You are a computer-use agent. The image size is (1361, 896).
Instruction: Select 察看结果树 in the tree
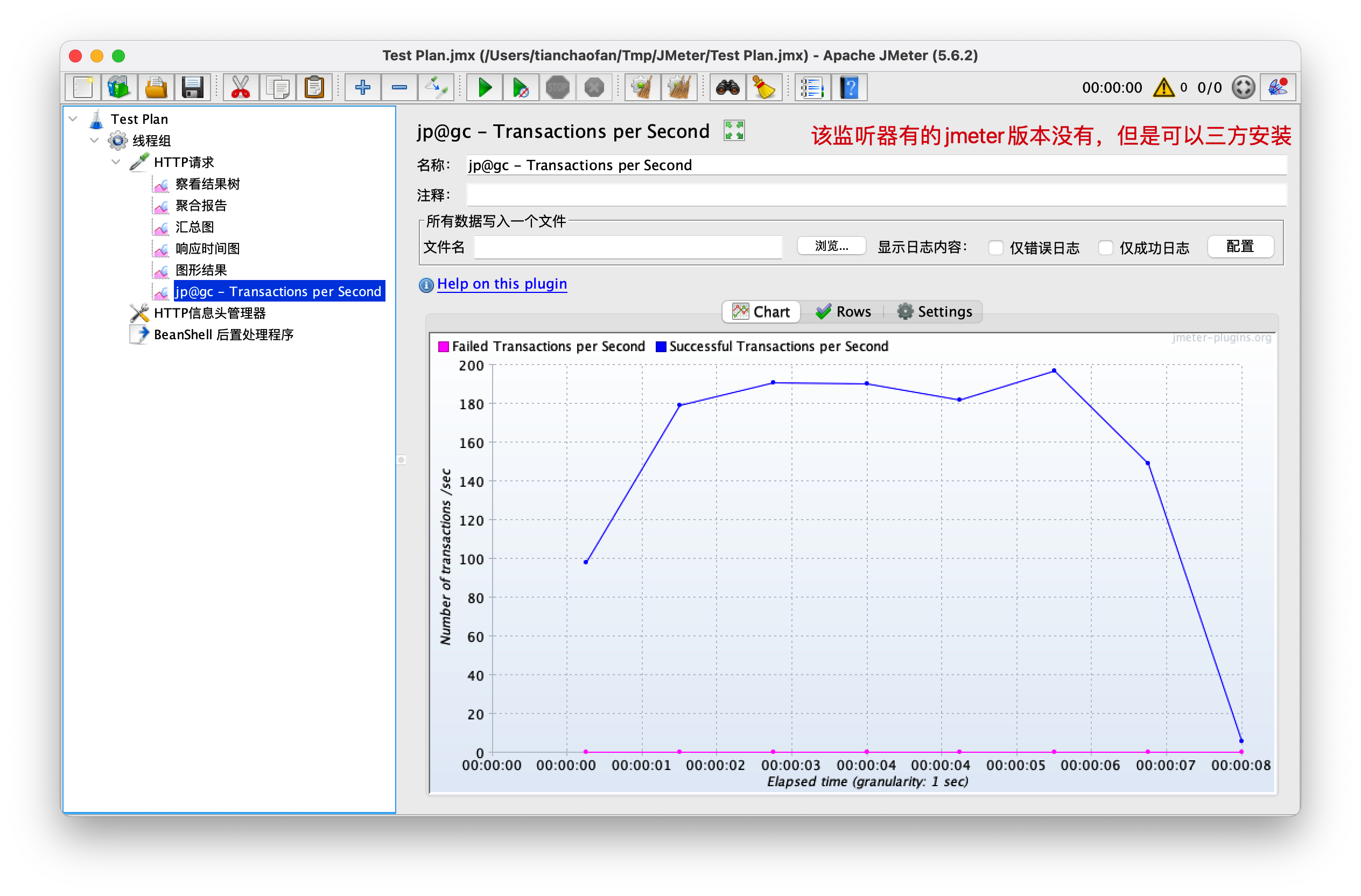point(207,184)
